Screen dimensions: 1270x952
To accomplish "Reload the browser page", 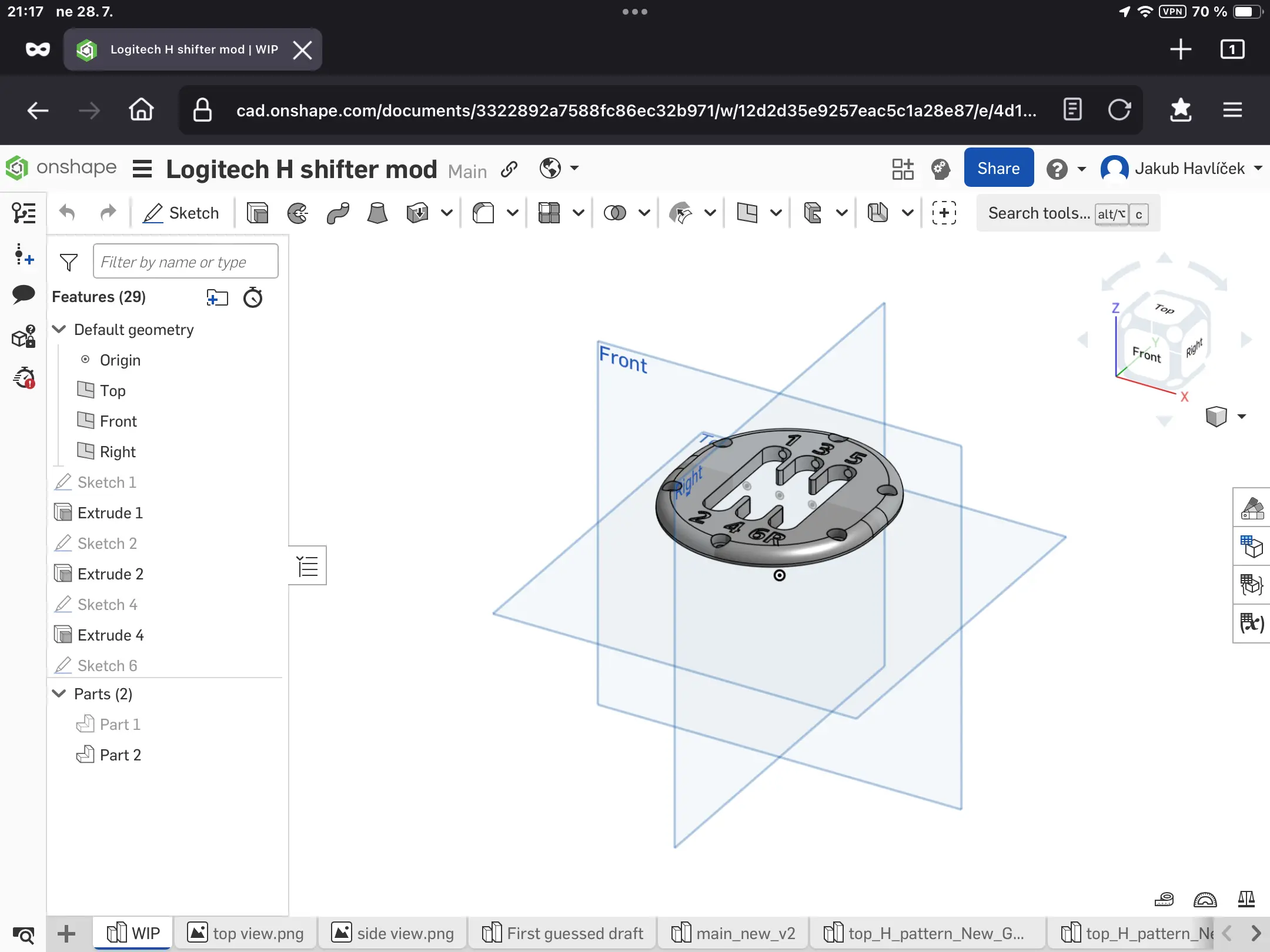I will click(x=1119, y=110).
